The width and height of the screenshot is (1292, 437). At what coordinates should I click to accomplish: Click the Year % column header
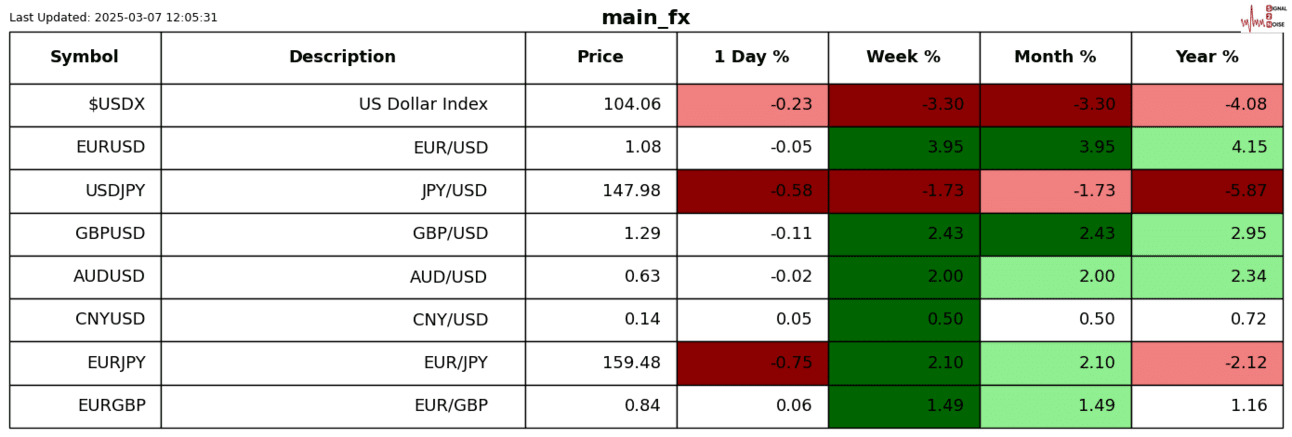[1207, 57]
